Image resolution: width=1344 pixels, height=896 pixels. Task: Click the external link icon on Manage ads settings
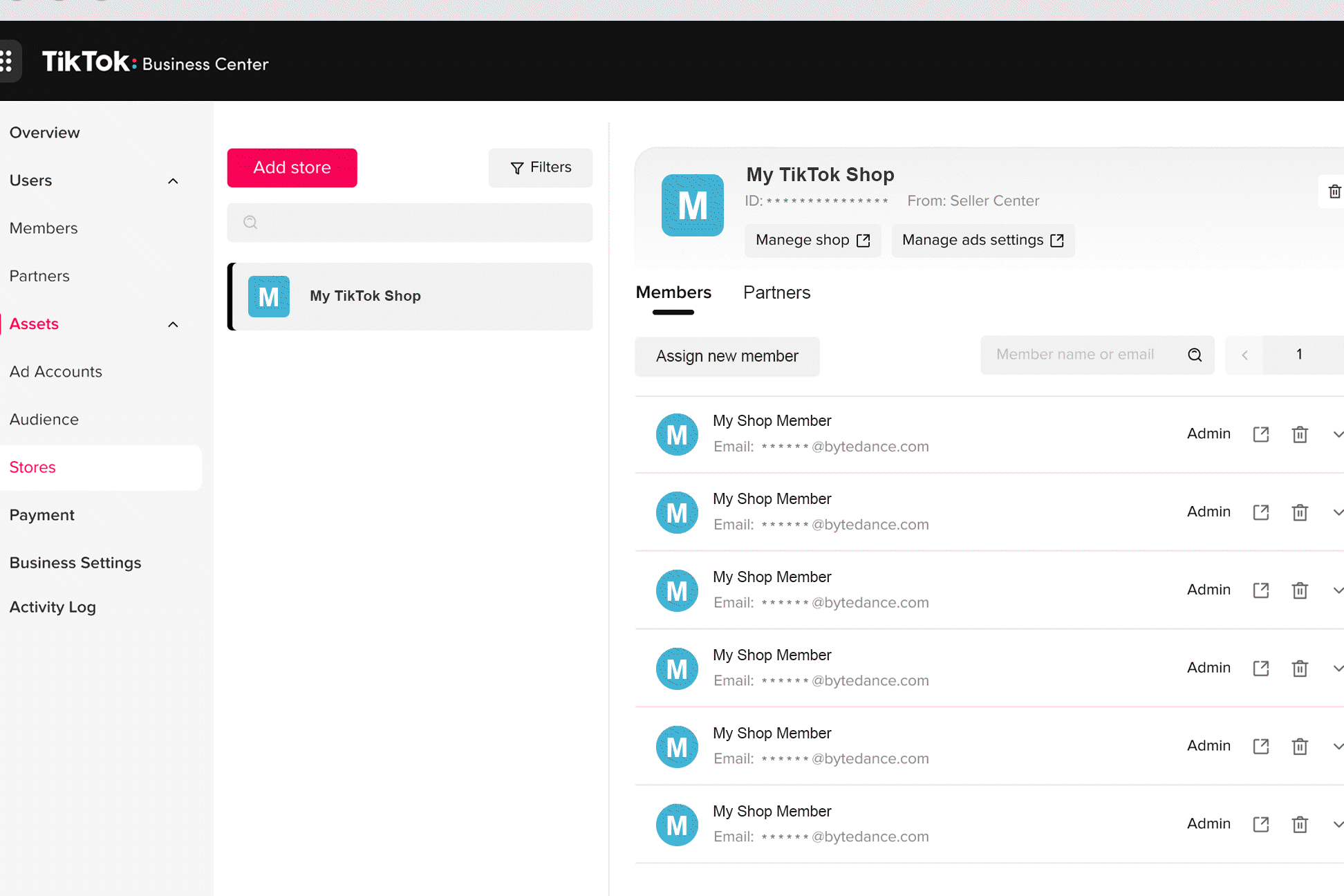pyautogui.click(x=1056, y=240)
